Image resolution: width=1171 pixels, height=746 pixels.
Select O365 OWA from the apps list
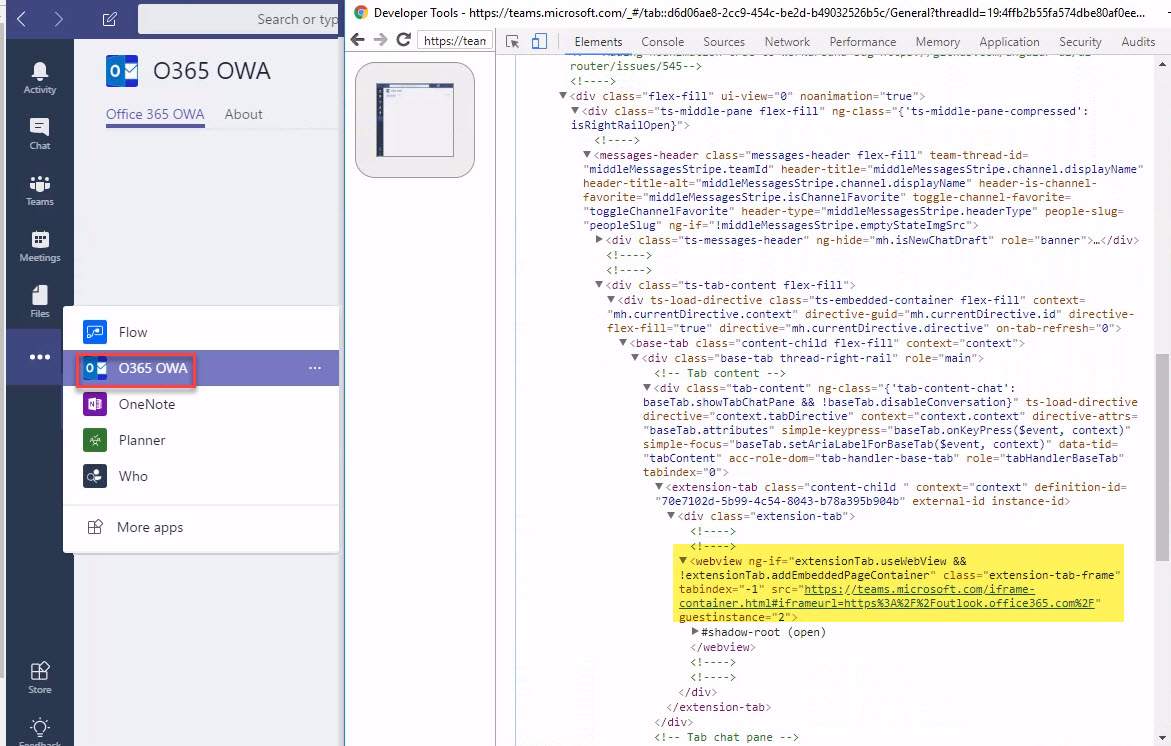[202, 368]
